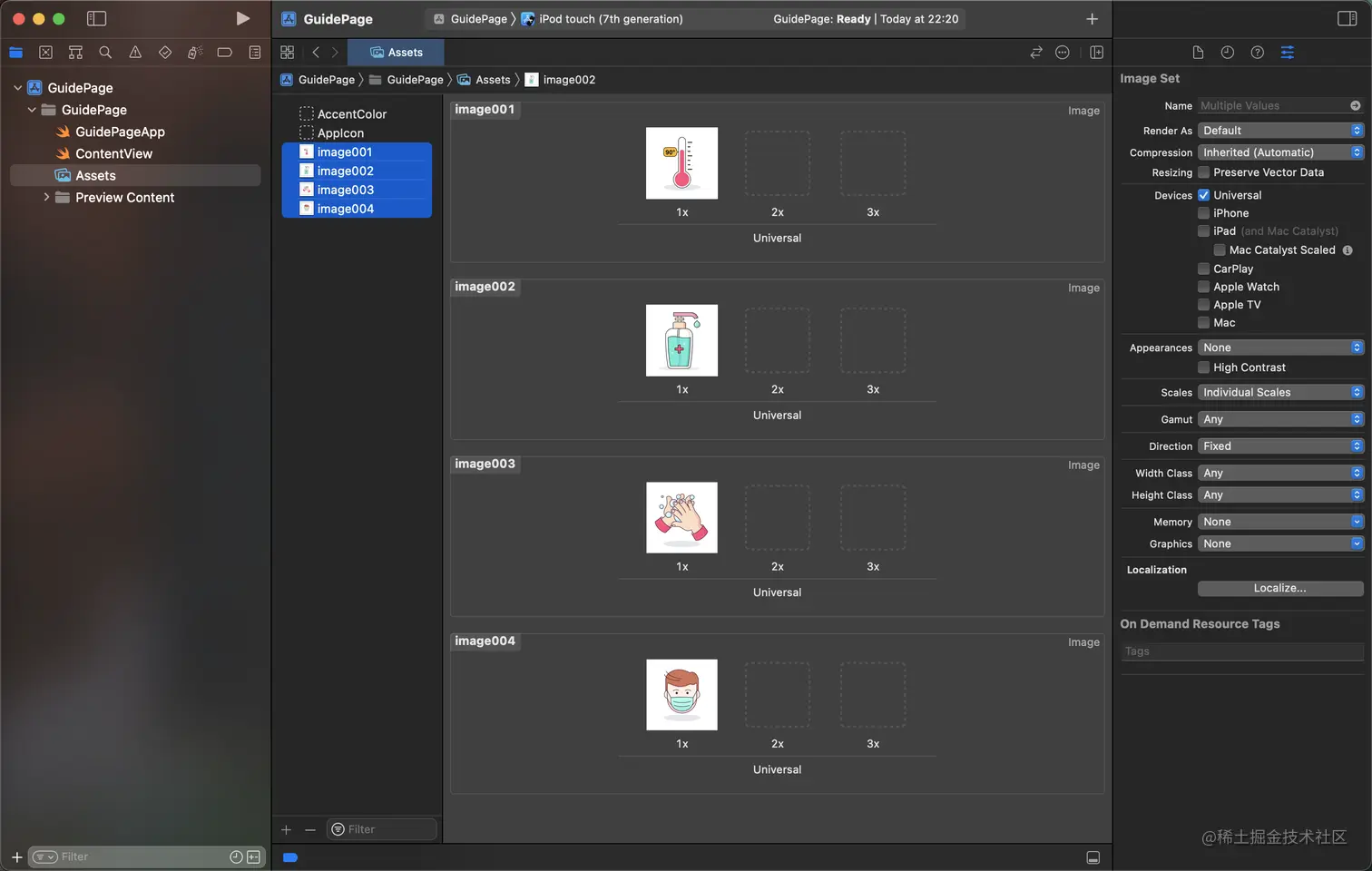This screenshot has height=871, width=1372.
Task: Run the project with the play button
Action: point(242,18)
